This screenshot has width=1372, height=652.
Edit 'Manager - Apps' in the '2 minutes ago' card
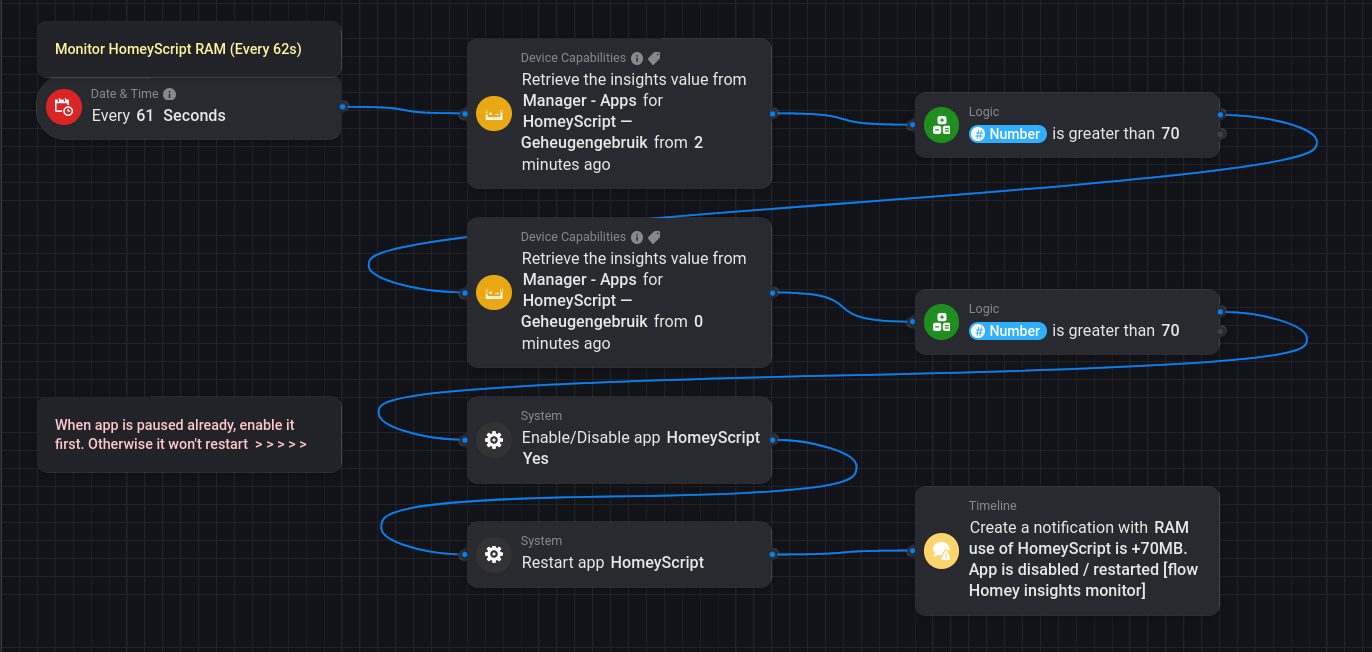581,100
